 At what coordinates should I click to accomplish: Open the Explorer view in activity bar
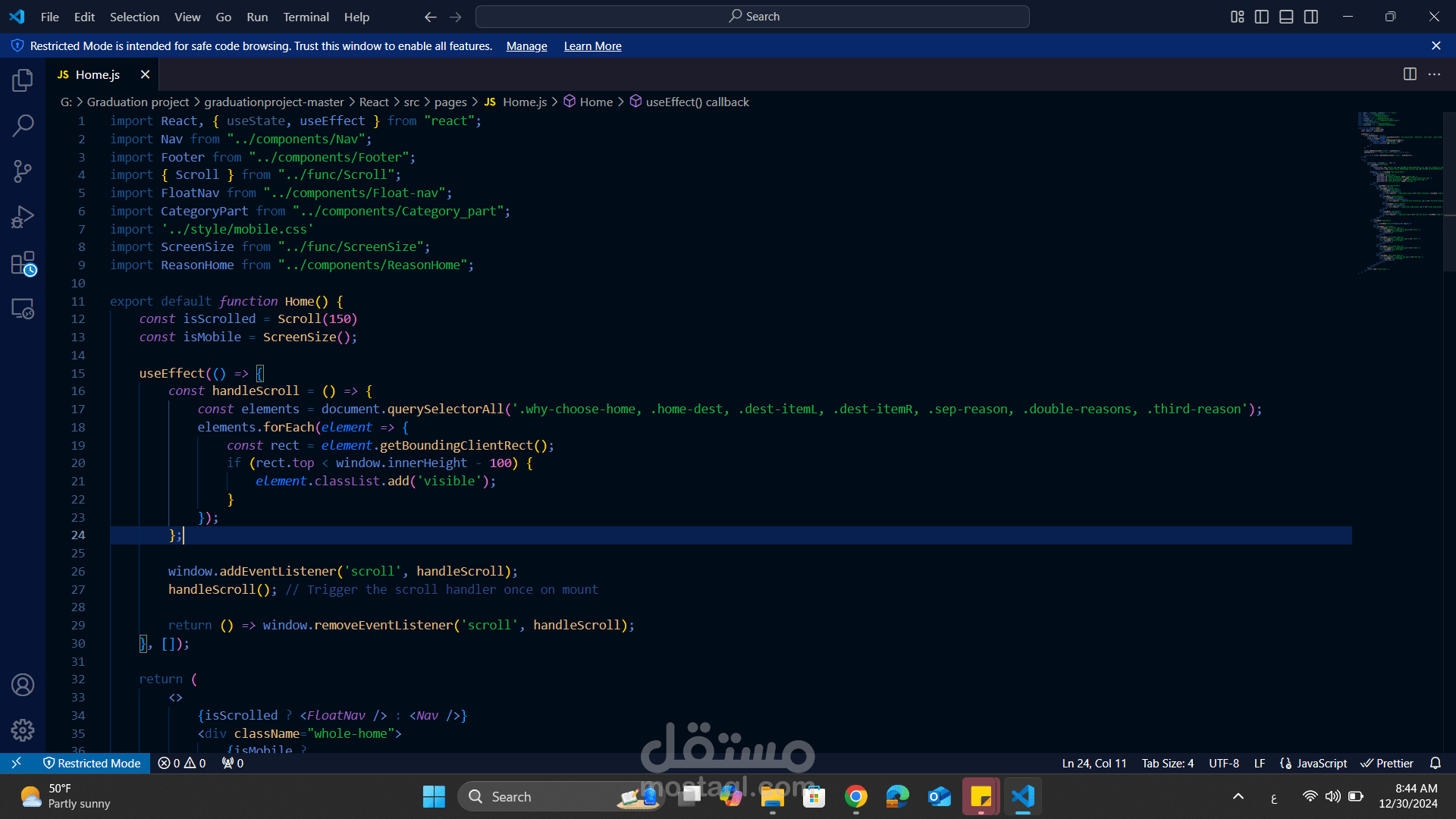pos(23,80)
